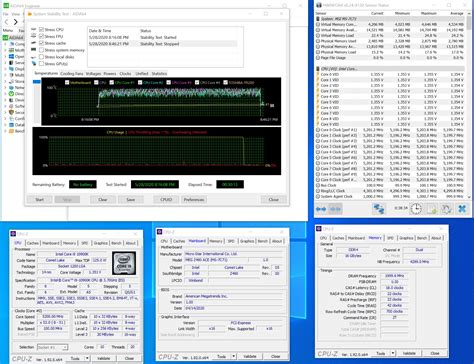Viewport: 474px width, 364px height.
Task: Click the Clear button in stability test
Action: (x=103, y=200)
